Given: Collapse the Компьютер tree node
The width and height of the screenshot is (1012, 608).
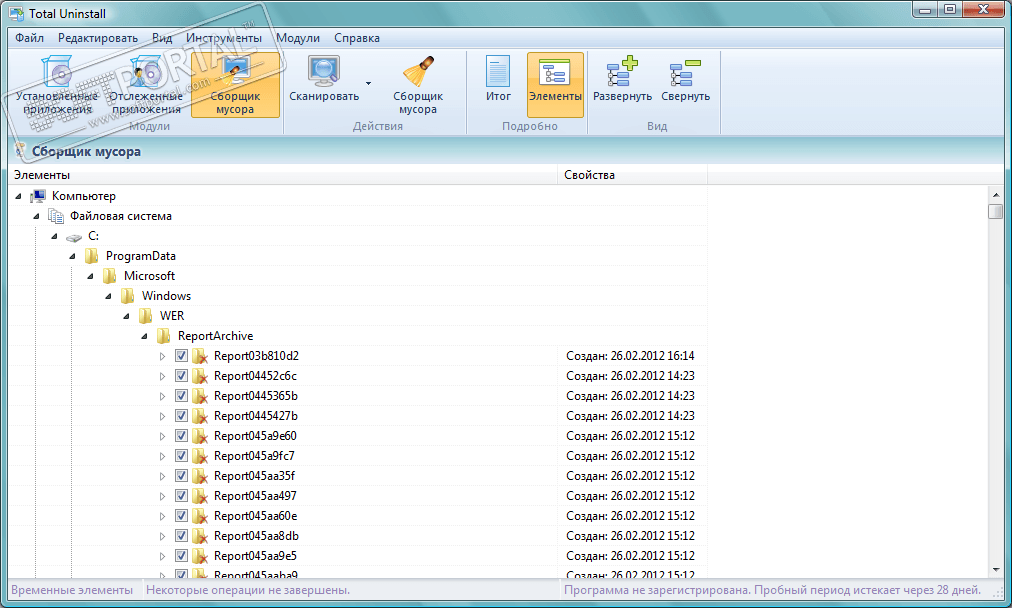Looking at the screenshot, I should coord(18,196).
